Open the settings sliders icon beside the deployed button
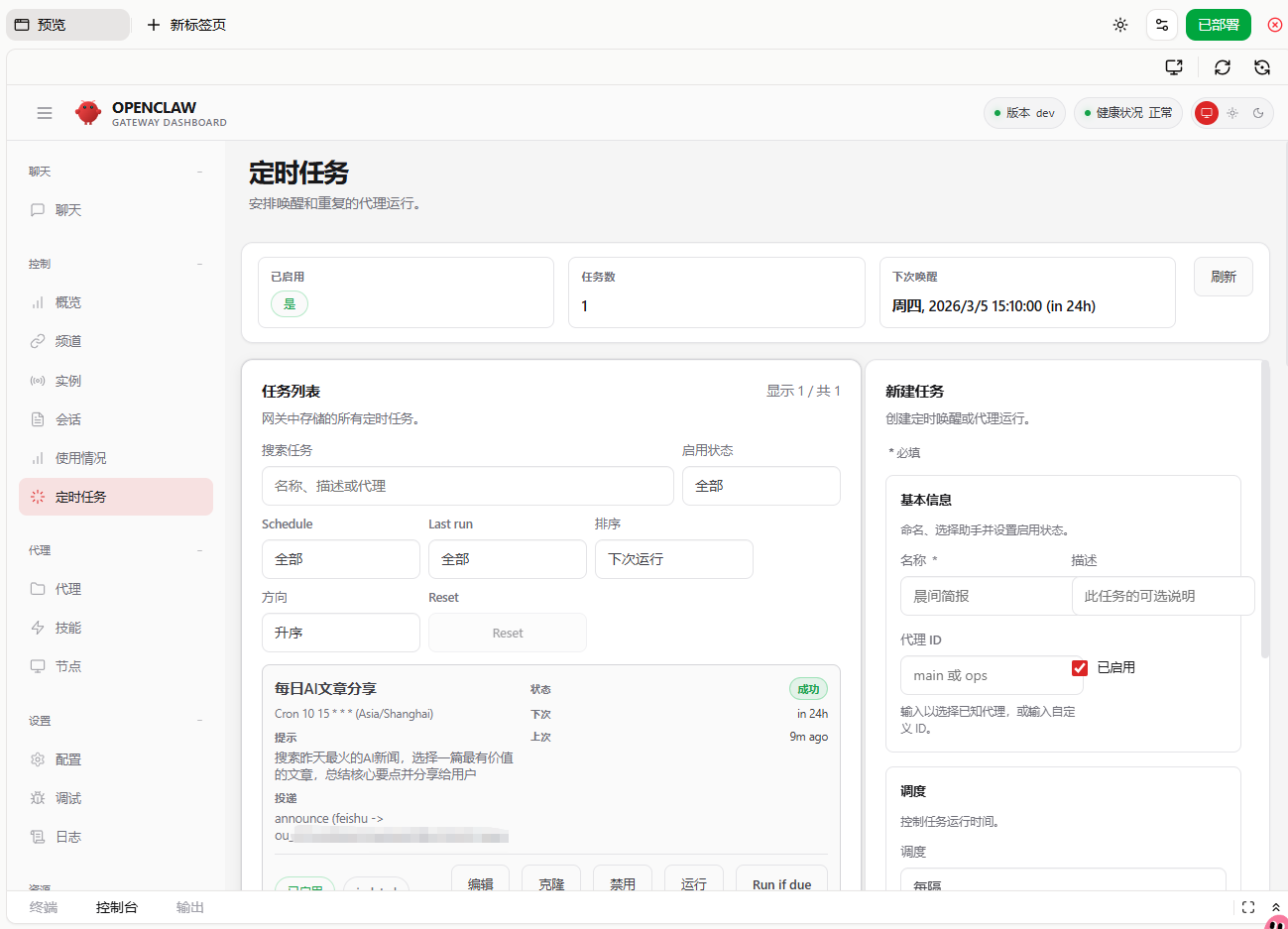 [x=1162, y=25]
